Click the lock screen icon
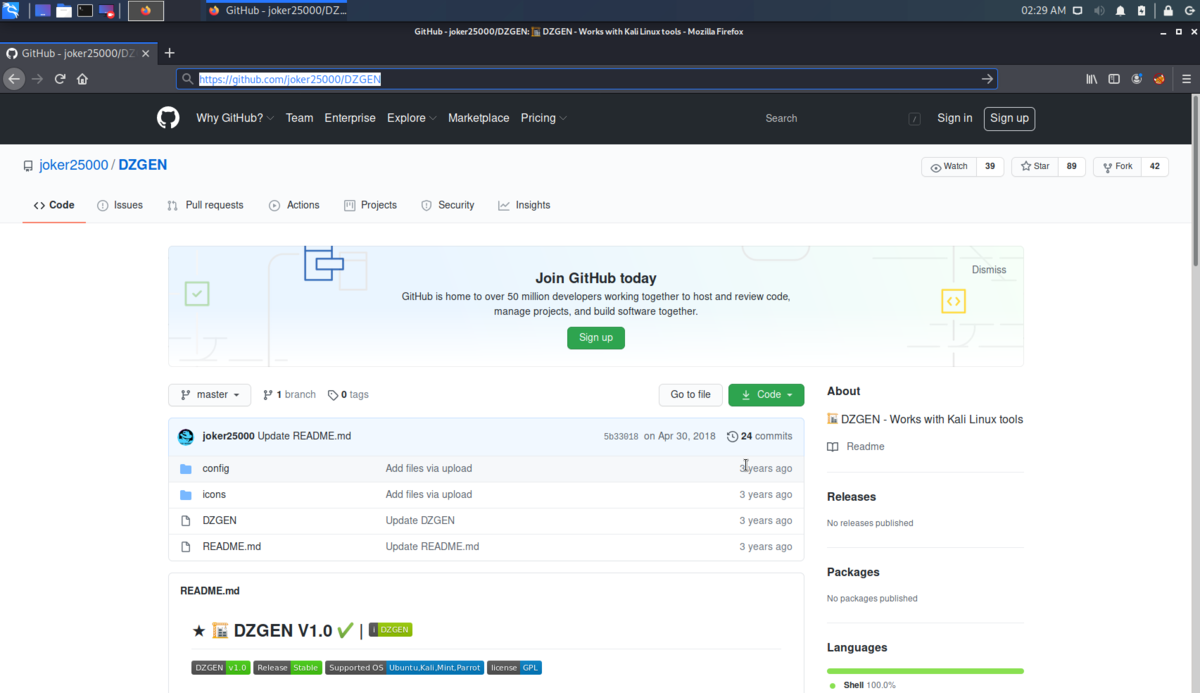This screenshot has width=1200, height=693. point(1168,11)
